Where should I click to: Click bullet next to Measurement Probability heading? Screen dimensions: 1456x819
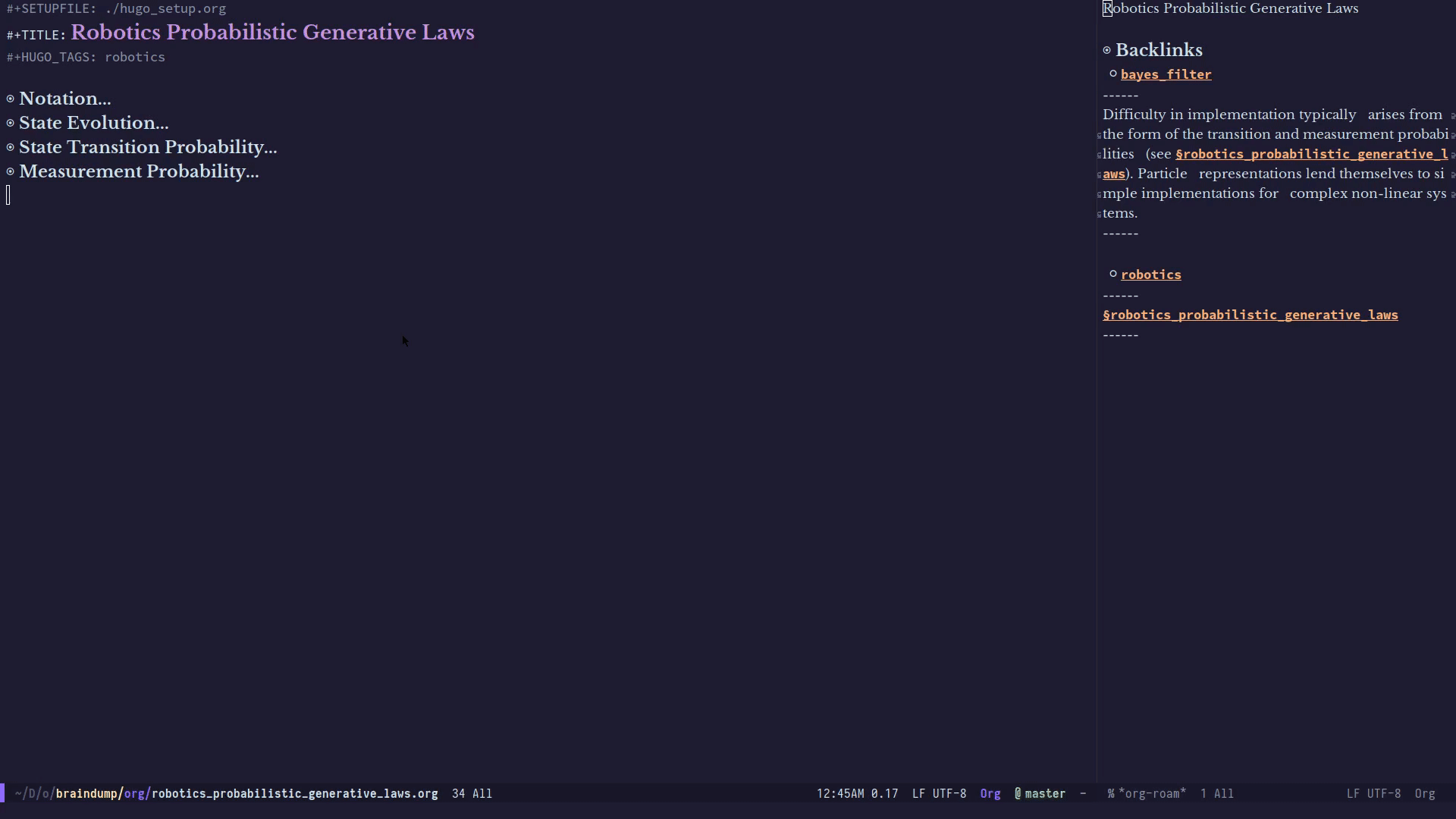(11, 171)
